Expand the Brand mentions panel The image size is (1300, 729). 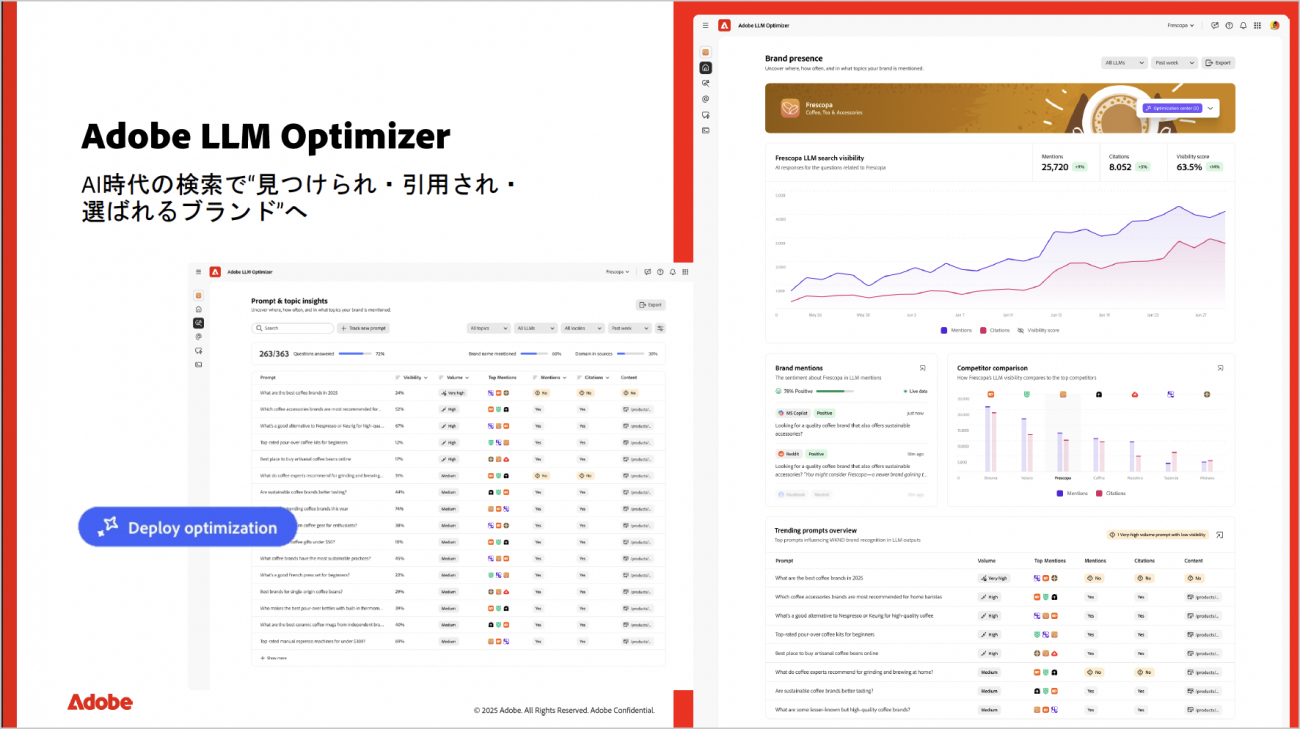(x=923, y=368)
